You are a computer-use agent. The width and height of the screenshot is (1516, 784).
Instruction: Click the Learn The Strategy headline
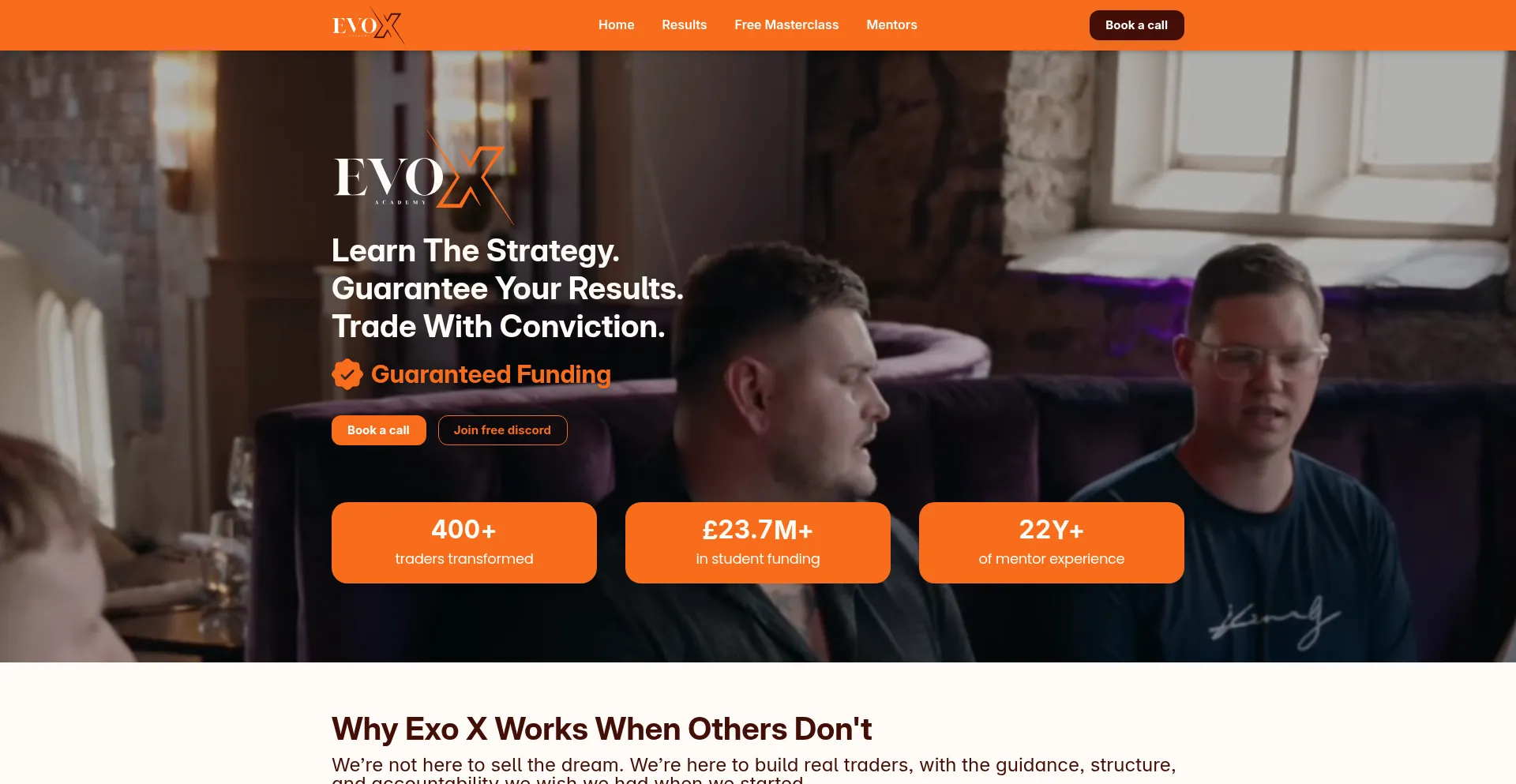(x=475, y=251)
